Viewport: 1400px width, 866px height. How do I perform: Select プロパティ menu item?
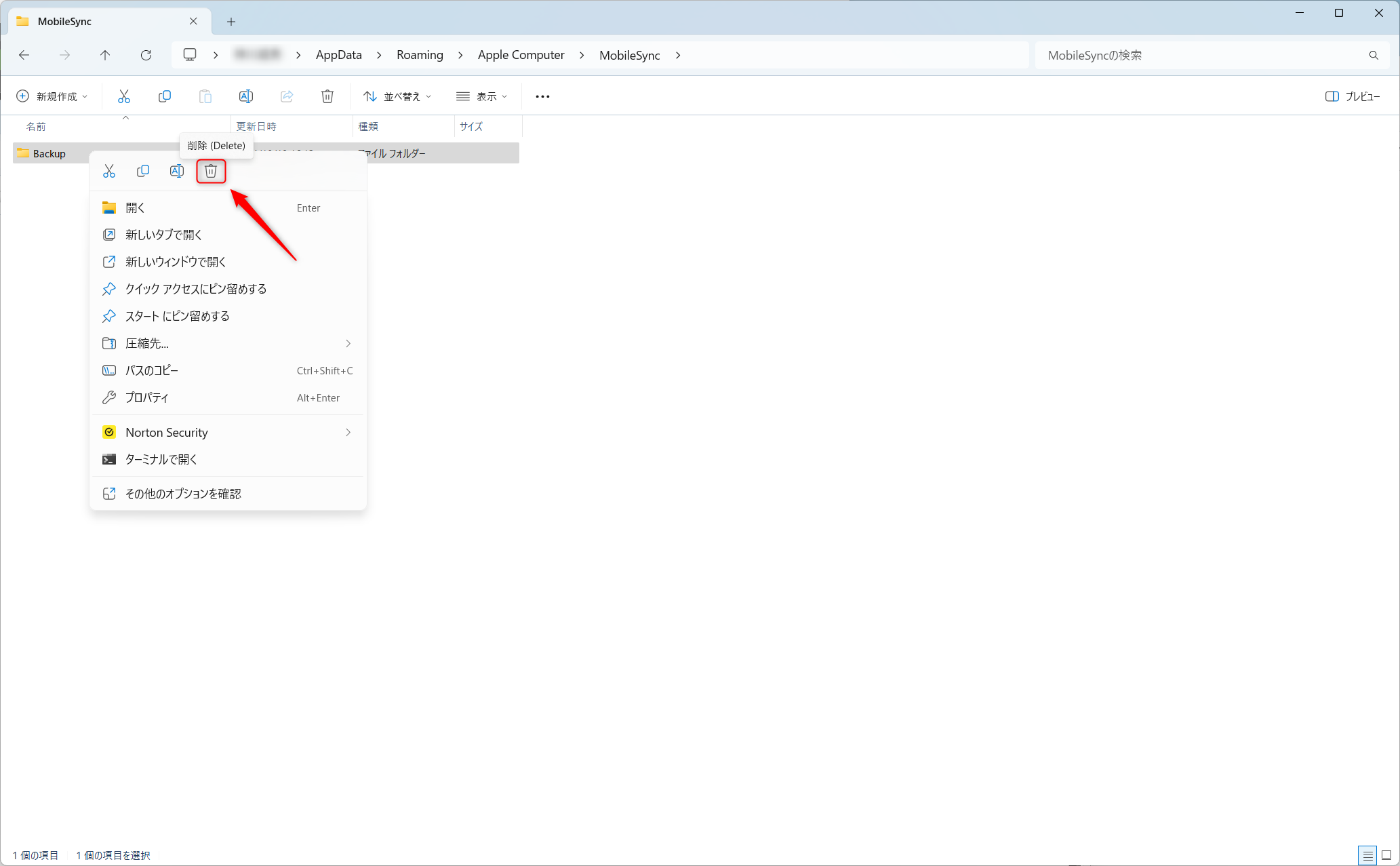point(228,398)
